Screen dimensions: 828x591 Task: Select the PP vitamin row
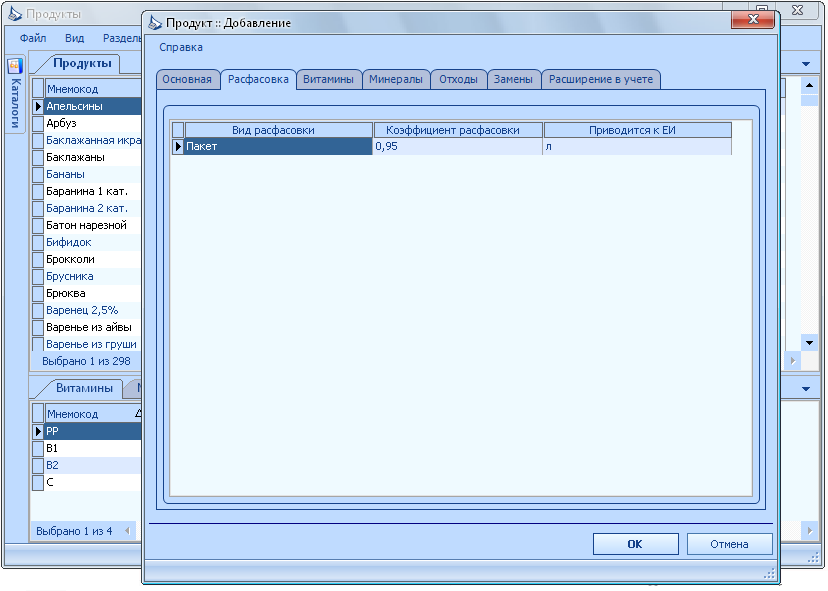[93, 431]
